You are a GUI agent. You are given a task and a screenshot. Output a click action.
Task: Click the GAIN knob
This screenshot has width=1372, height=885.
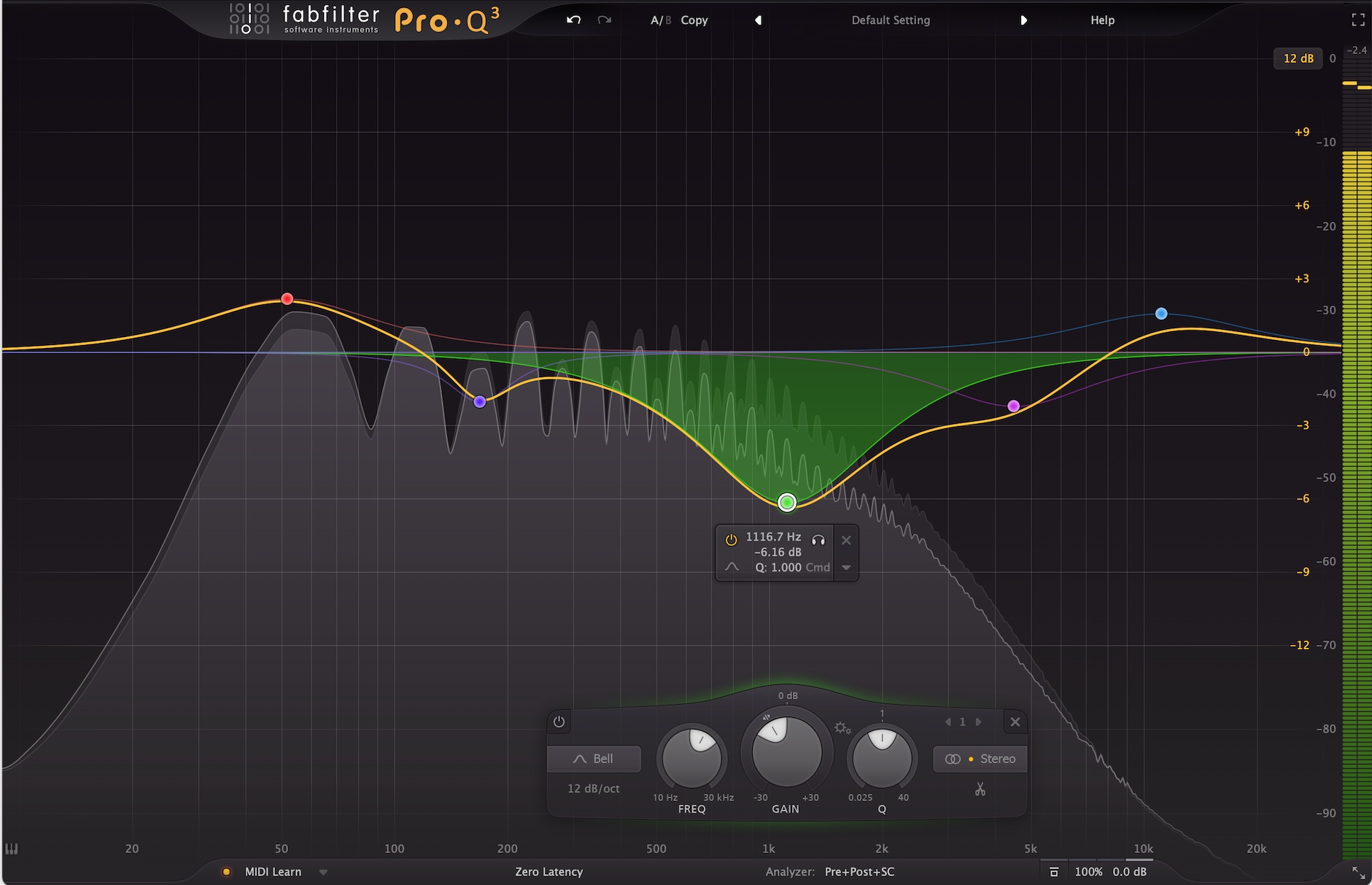786,752
